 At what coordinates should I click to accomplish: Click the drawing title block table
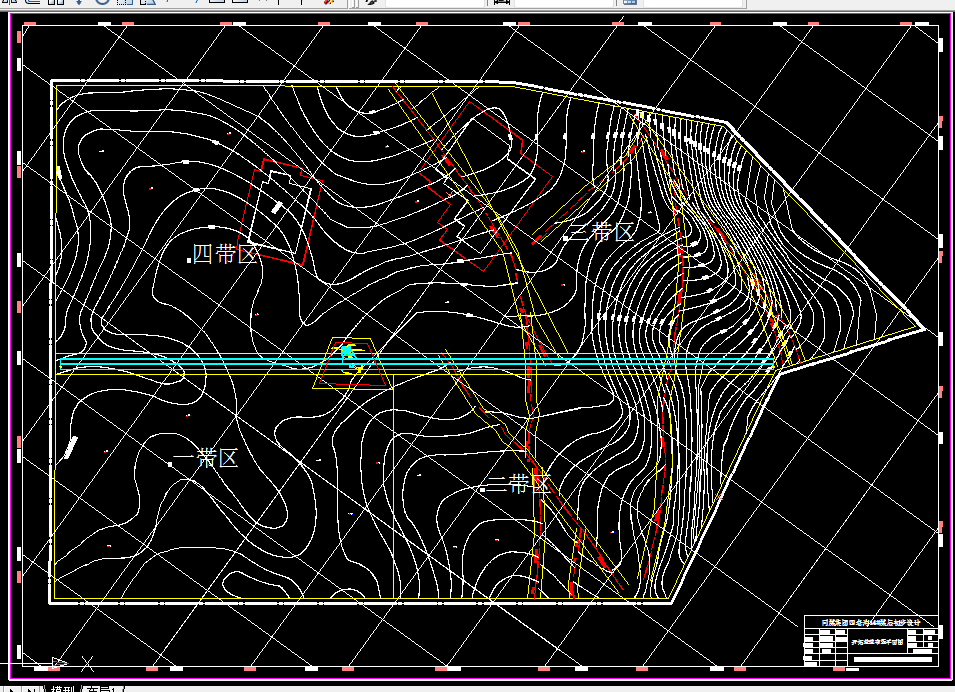click(871, 641)
